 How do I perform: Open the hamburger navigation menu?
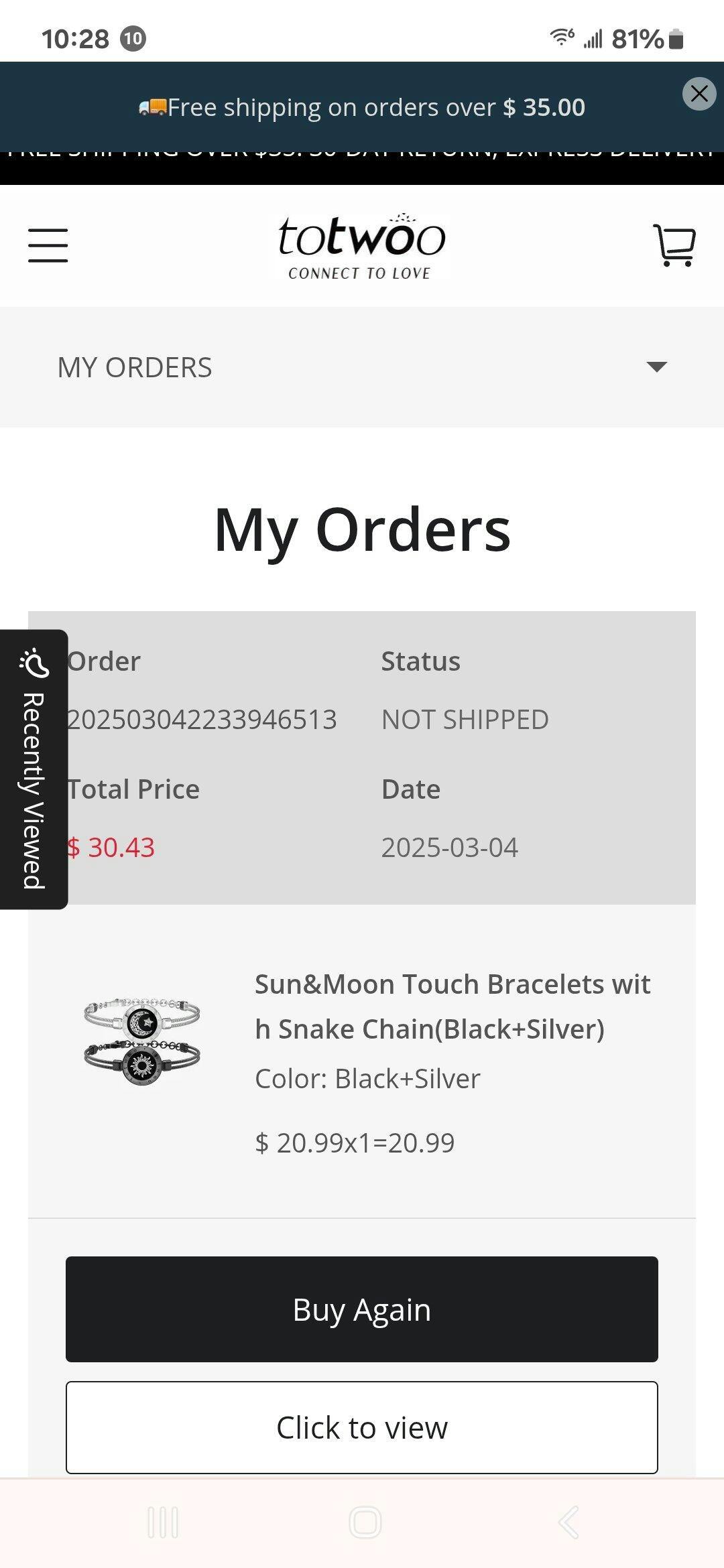click(48, 245)
